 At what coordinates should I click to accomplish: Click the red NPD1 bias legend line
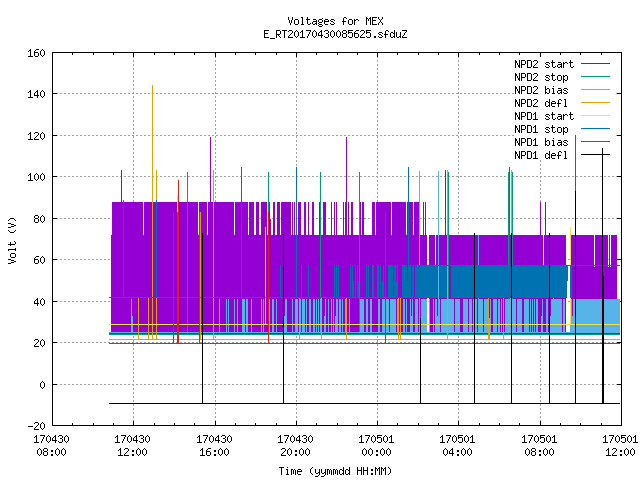tap(595, 142)
